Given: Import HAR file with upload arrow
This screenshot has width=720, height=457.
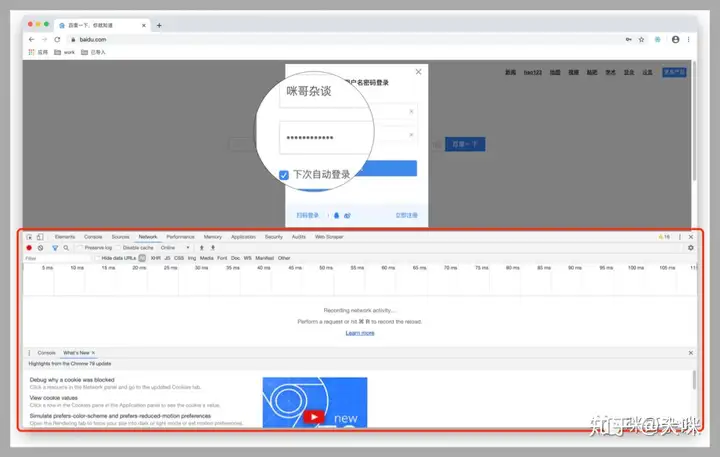Looking at the screenshot, I should pos(201,248).
